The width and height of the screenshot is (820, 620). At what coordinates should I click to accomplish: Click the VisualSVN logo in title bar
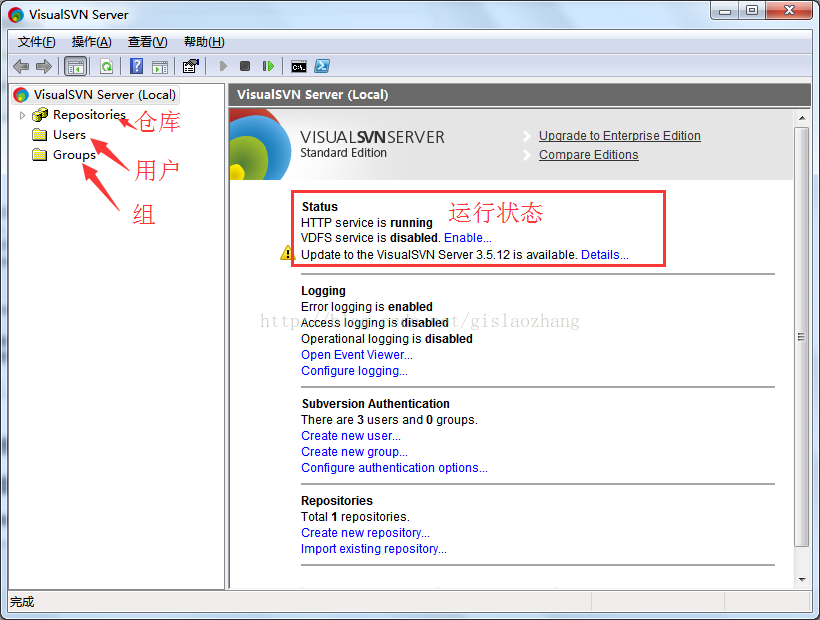coord(16,15)
